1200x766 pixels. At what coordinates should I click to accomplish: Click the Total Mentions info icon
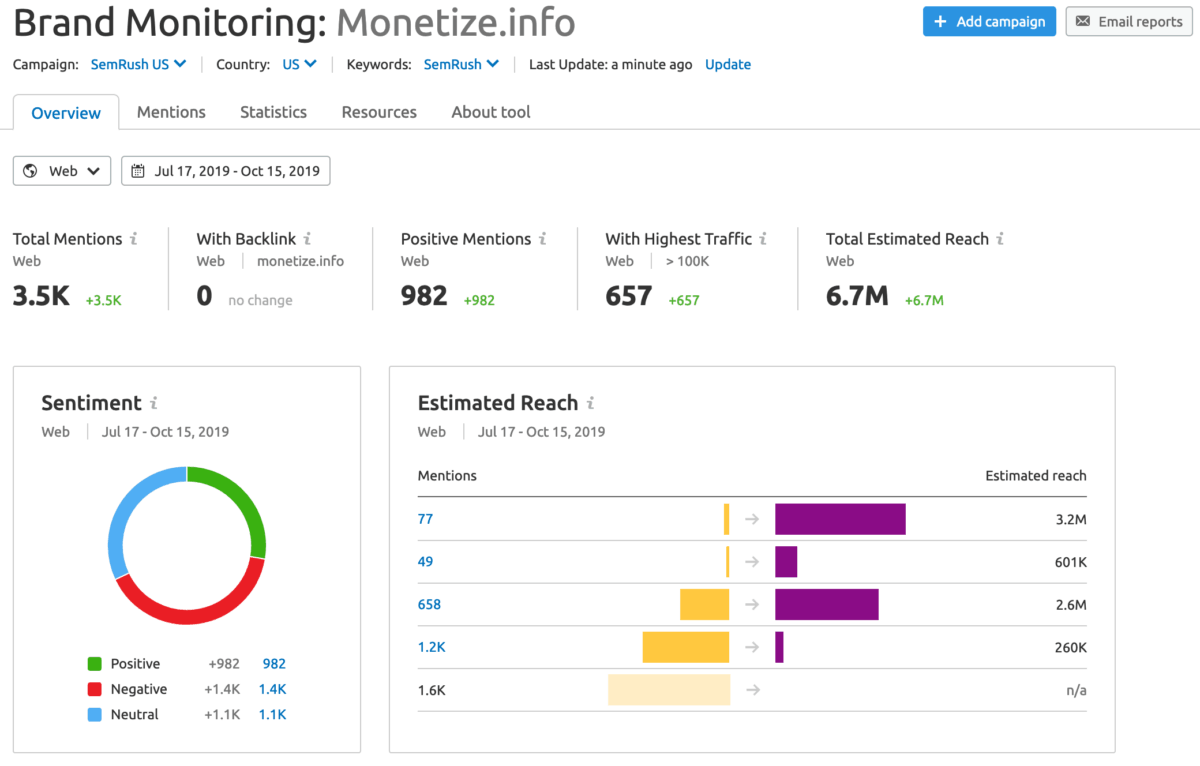[x=134, y=239]
